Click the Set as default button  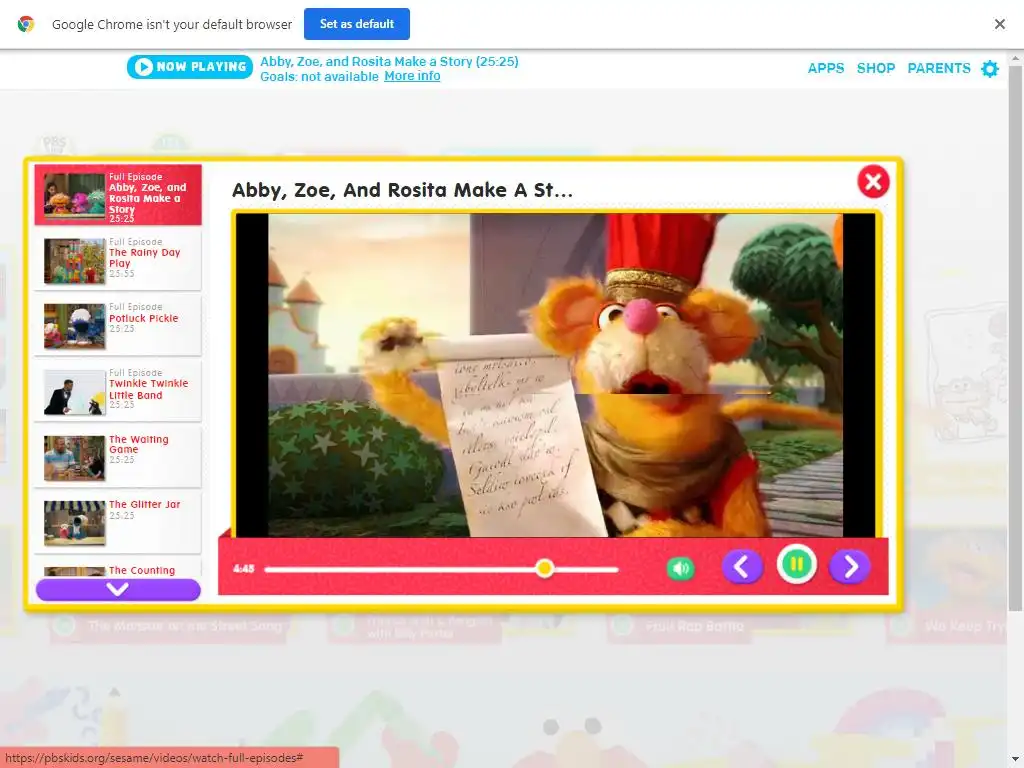pyautogui.click(x=357, y=24)
